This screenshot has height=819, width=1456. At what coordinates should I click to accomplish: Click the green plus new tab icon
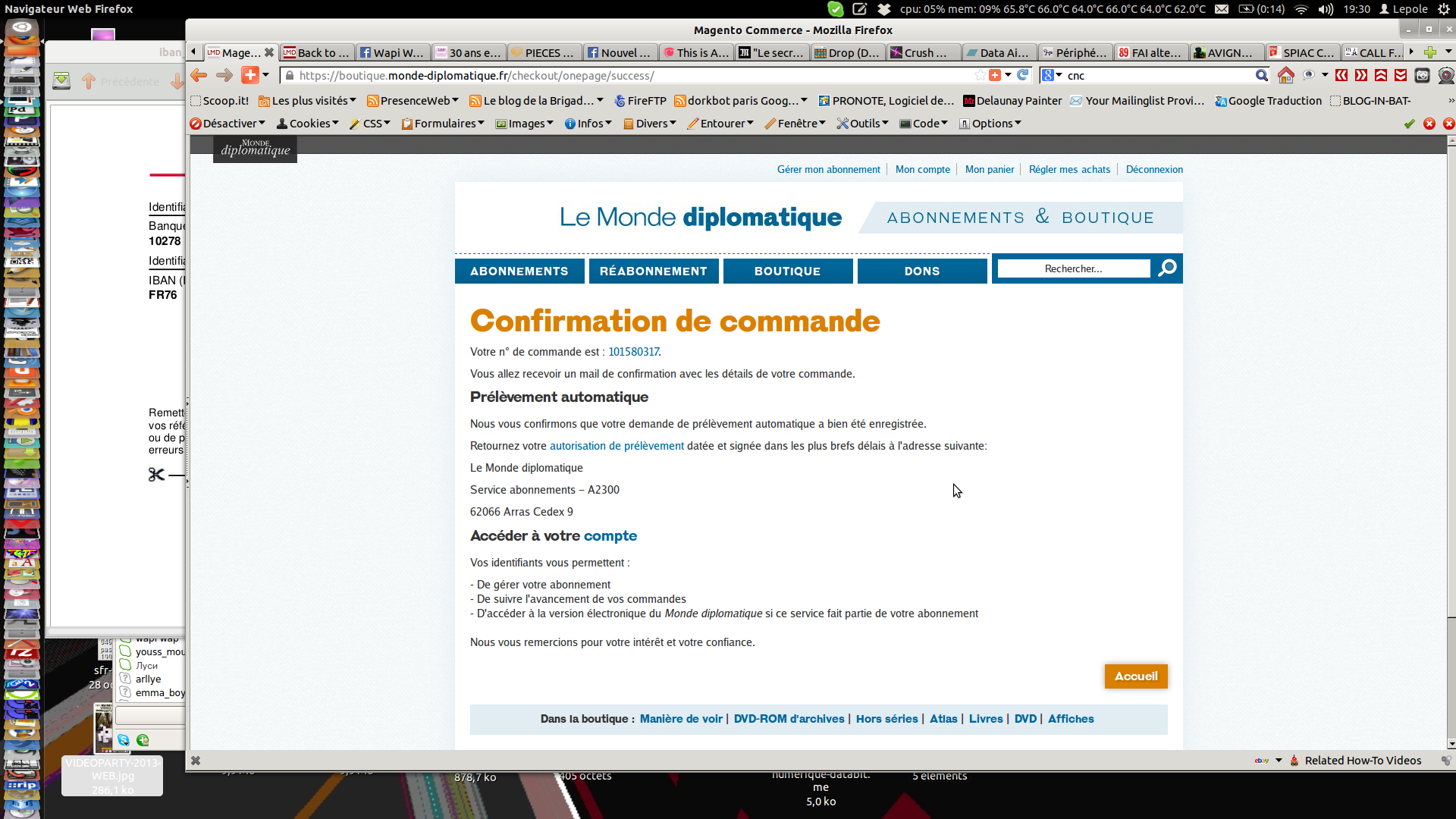[x=1429, y=52]
